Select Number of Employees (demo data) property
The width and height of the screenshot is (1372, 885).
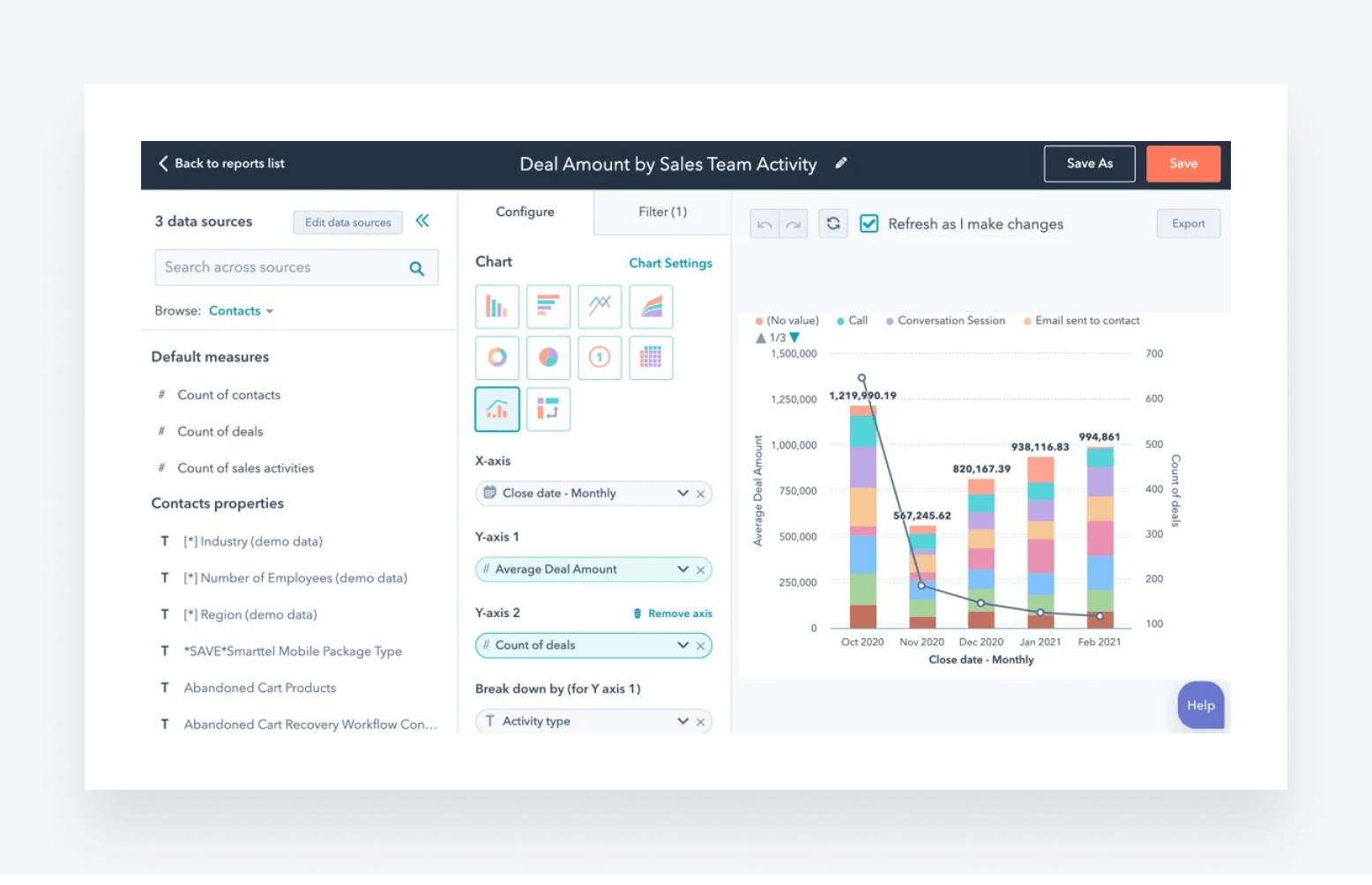point(295,579)
